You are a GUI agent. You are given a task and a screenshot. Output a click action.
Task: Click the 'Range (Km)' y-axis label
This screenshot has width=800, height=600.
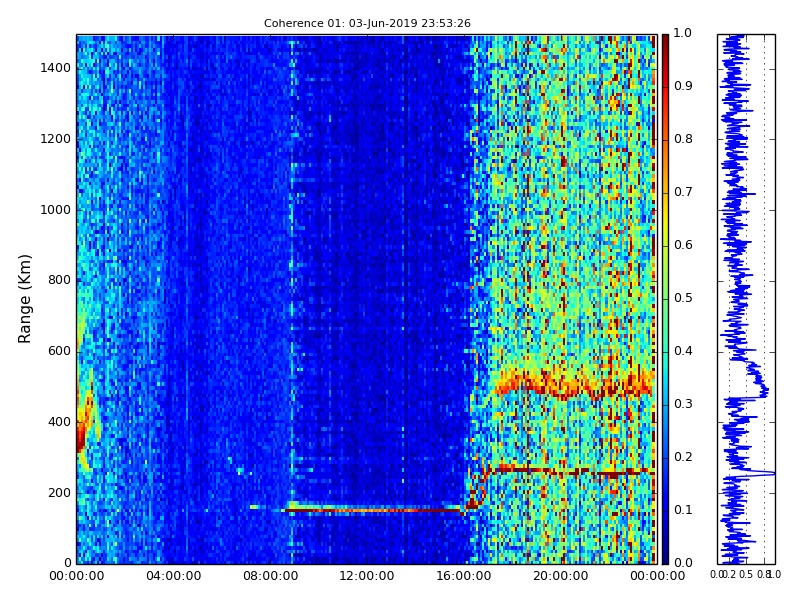tap(24, 299)
